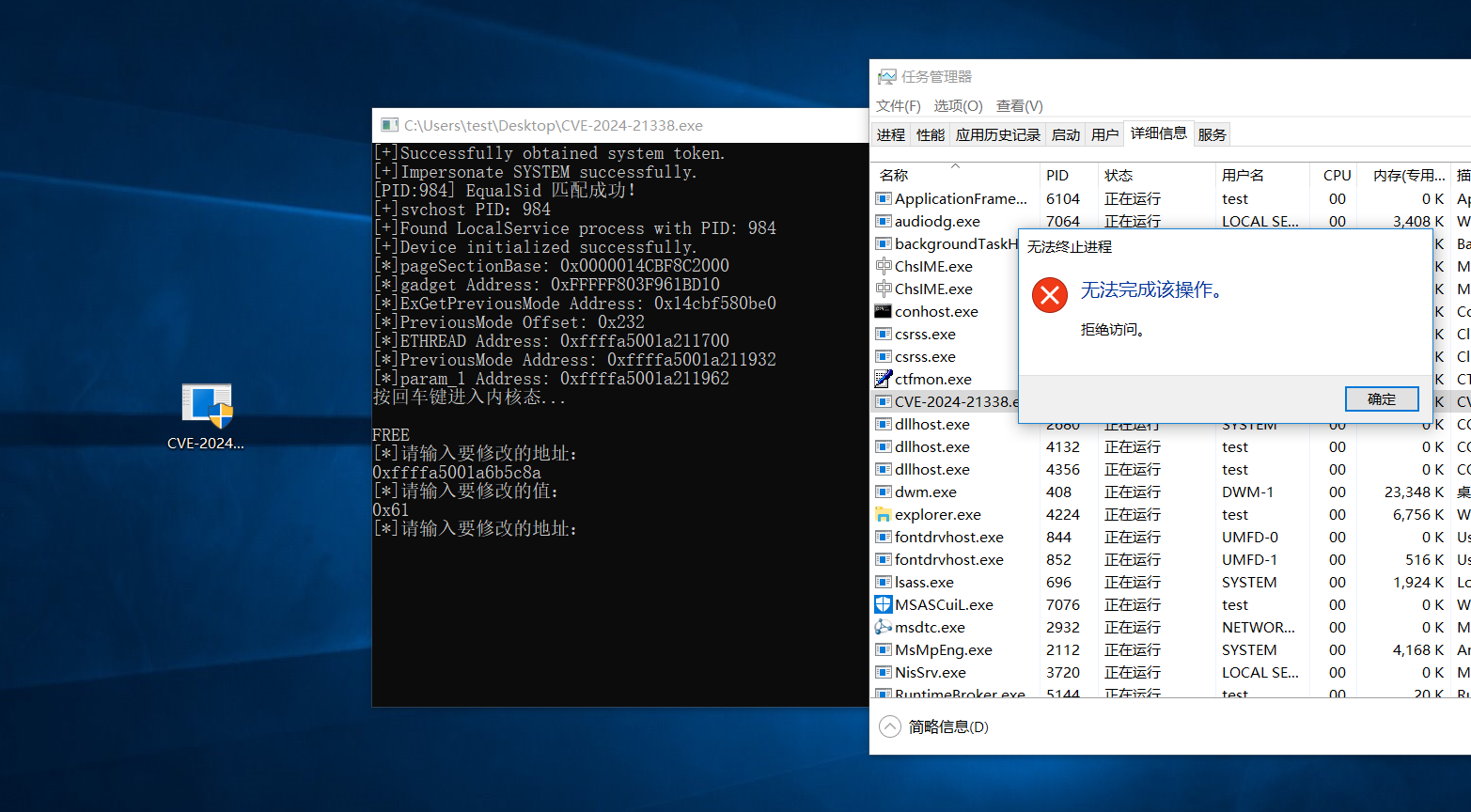Image resolution: width=1471 pixels, height=812 pixels.
Task: Open the 查看(V) menu
Action: tap(1019, 106)
